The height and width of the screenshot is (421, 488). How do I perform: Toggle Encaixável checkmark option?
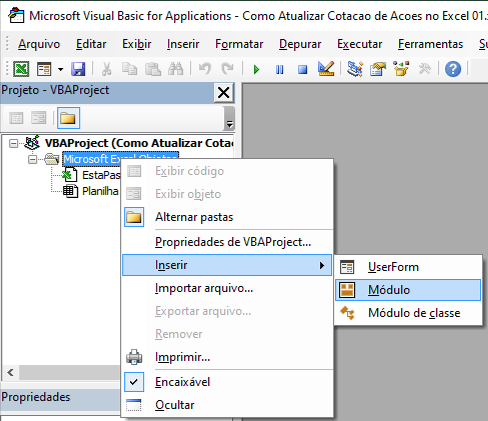[x=227, y=382]
